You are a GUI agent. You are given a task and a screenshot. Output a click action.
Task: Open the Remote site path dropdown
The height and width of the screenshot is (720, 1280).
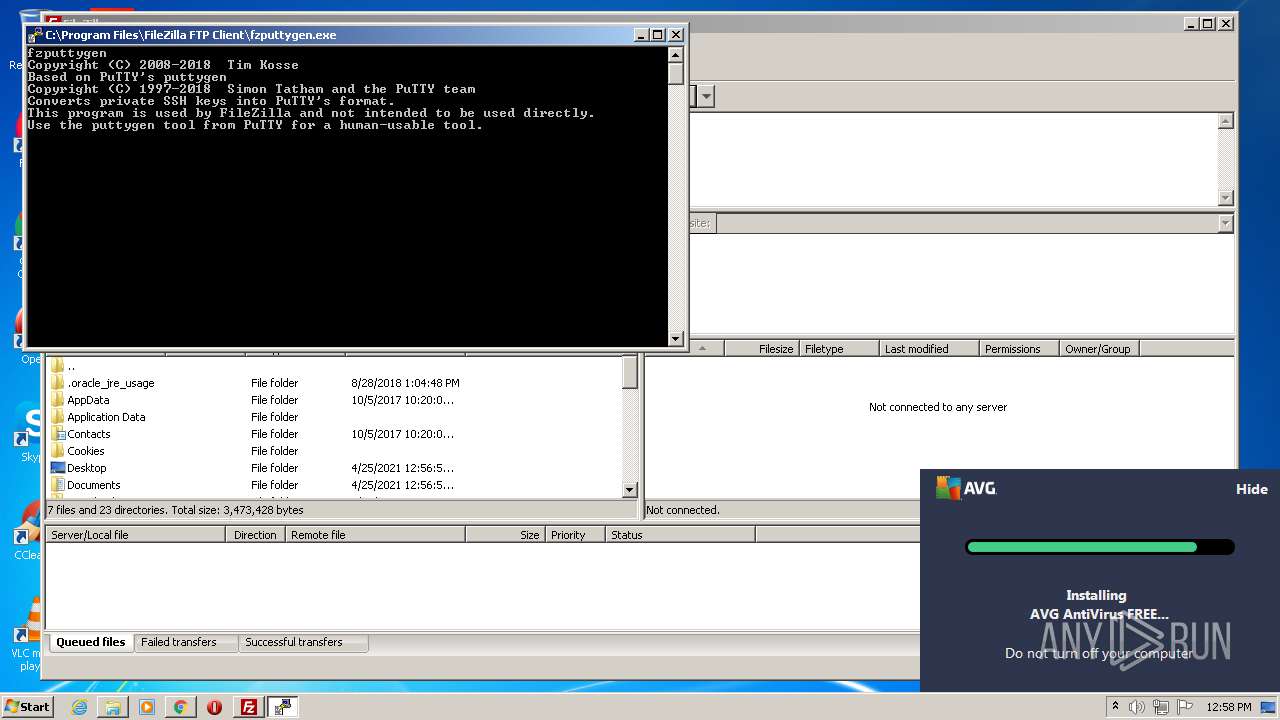(1226, 223)
